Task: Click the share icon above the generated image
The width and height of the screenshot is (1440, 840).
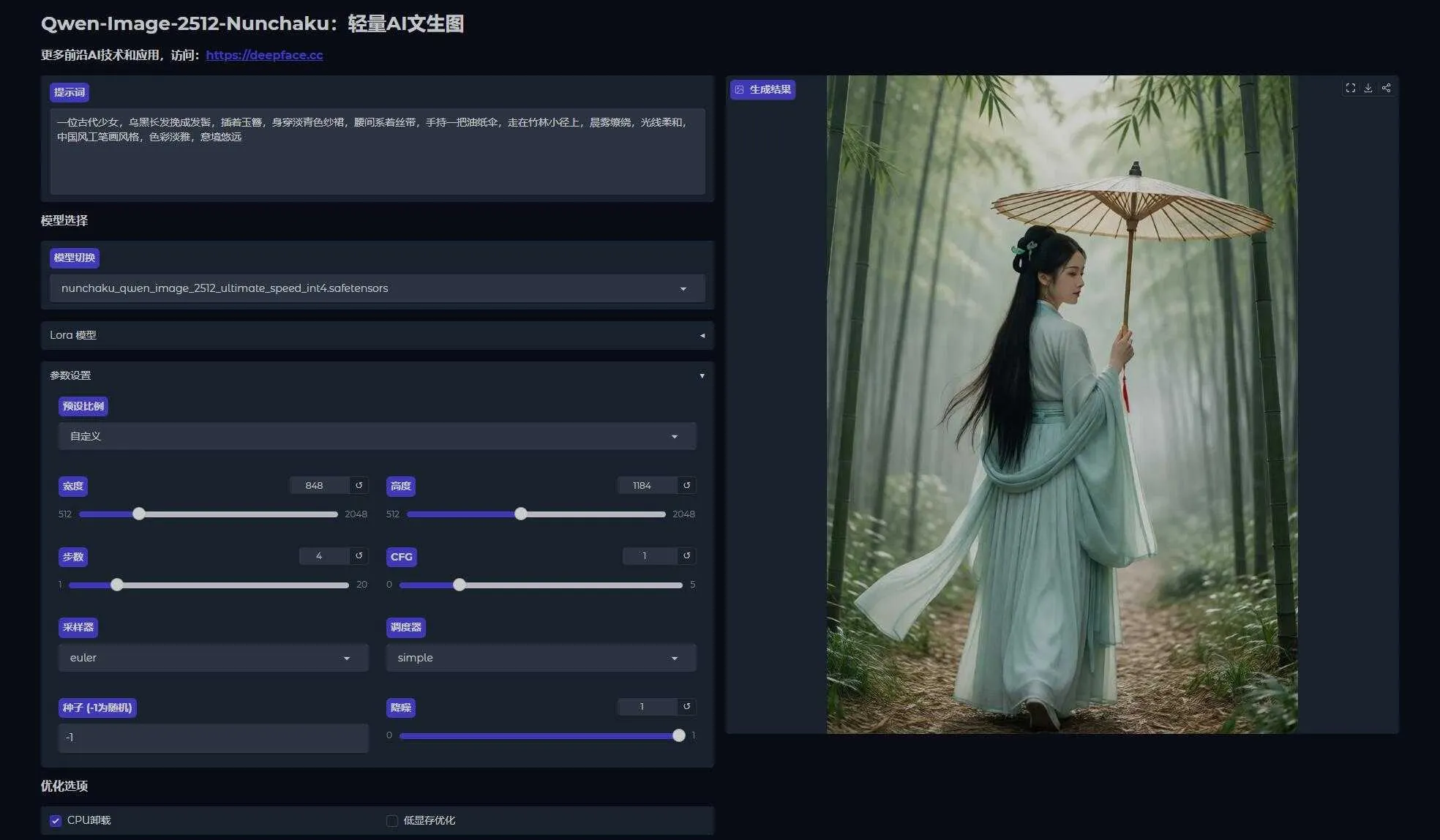Action: click(1385, 88)
